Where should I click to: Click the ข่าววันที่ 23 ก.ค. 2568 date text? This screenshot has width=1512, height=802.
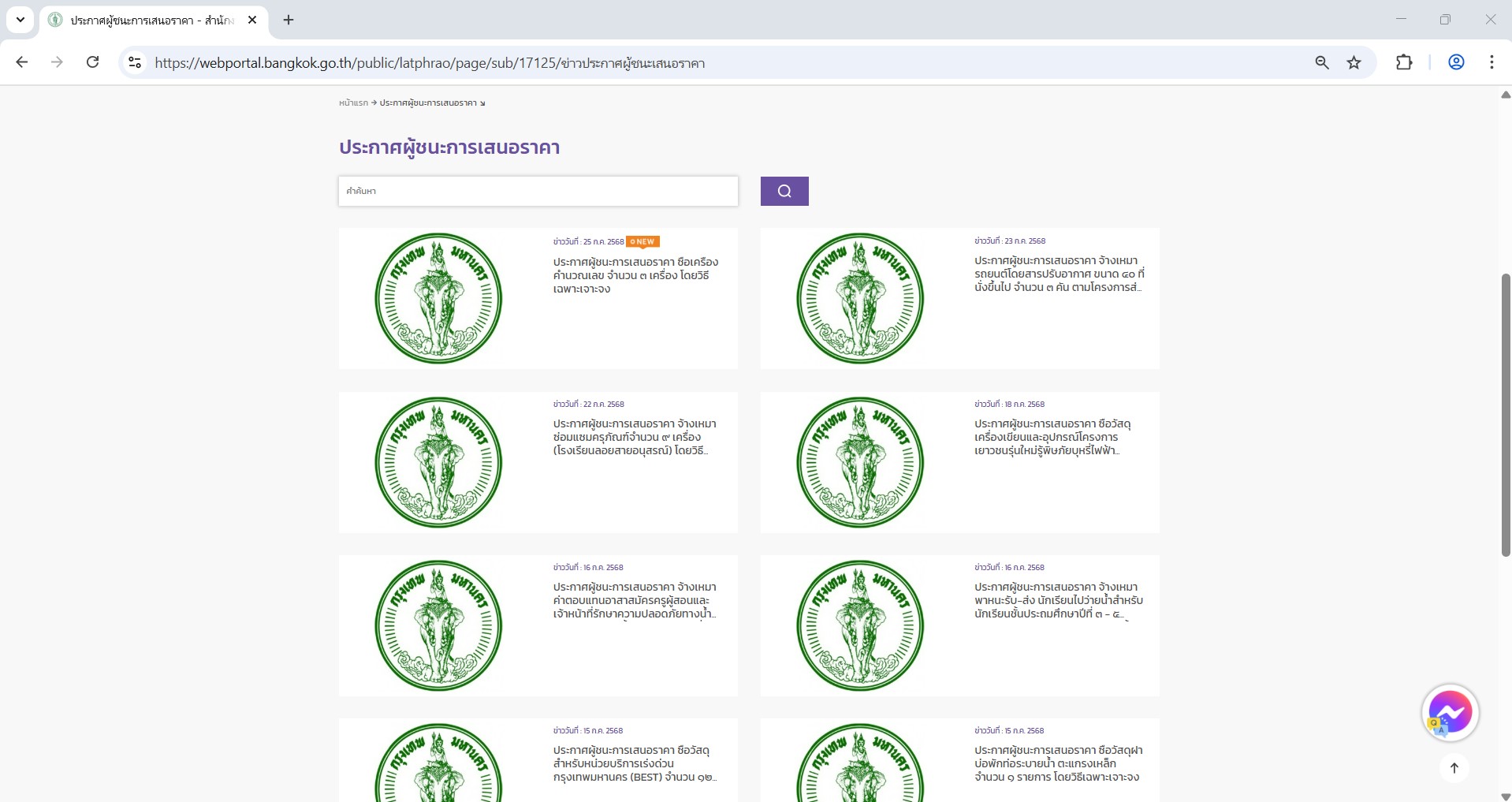pyautogui.click(x=1010, y=241)
